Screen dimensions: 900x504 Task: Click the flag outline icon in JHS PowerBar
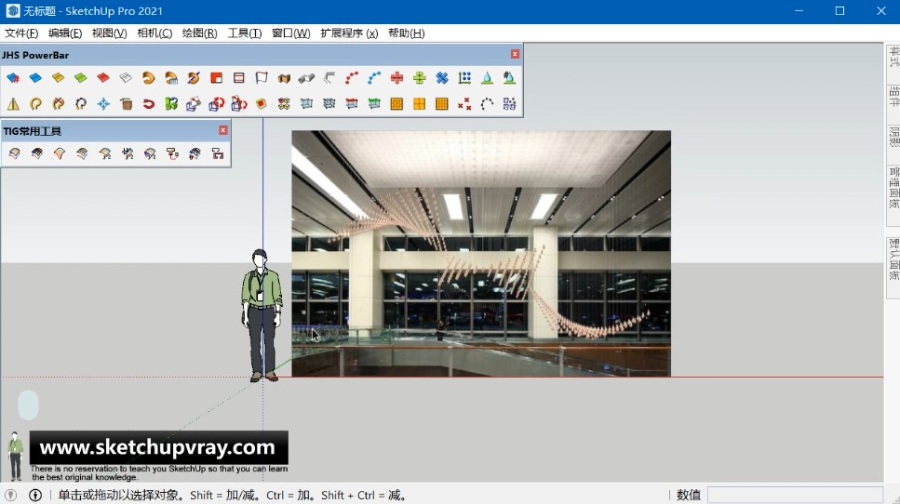(261, 77)
